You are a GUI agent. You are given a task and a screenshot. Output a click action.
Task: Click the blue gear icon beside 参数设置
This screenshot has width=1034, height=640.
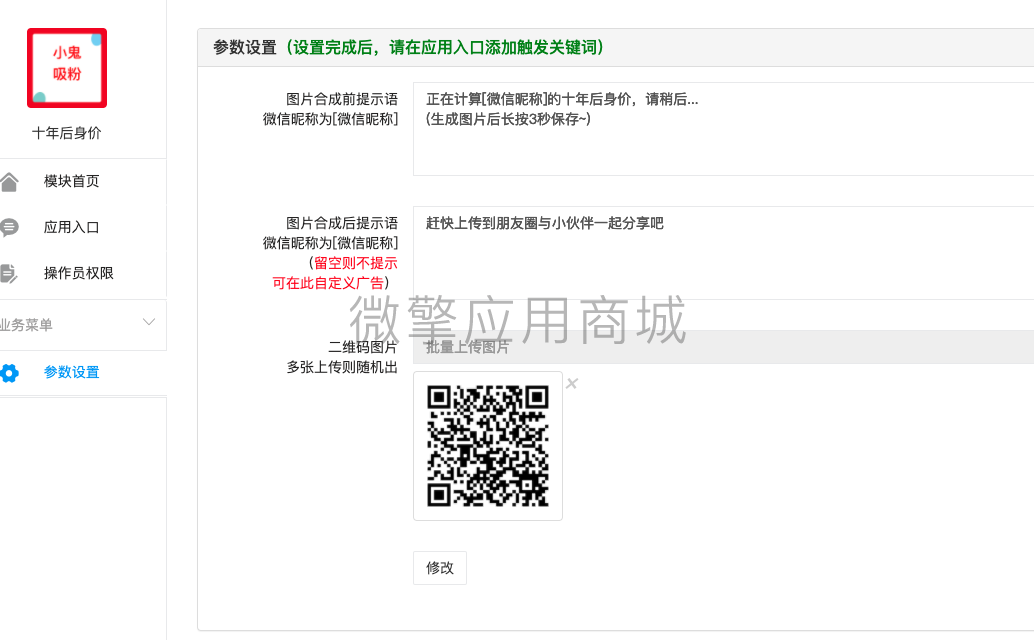point(9,371)
